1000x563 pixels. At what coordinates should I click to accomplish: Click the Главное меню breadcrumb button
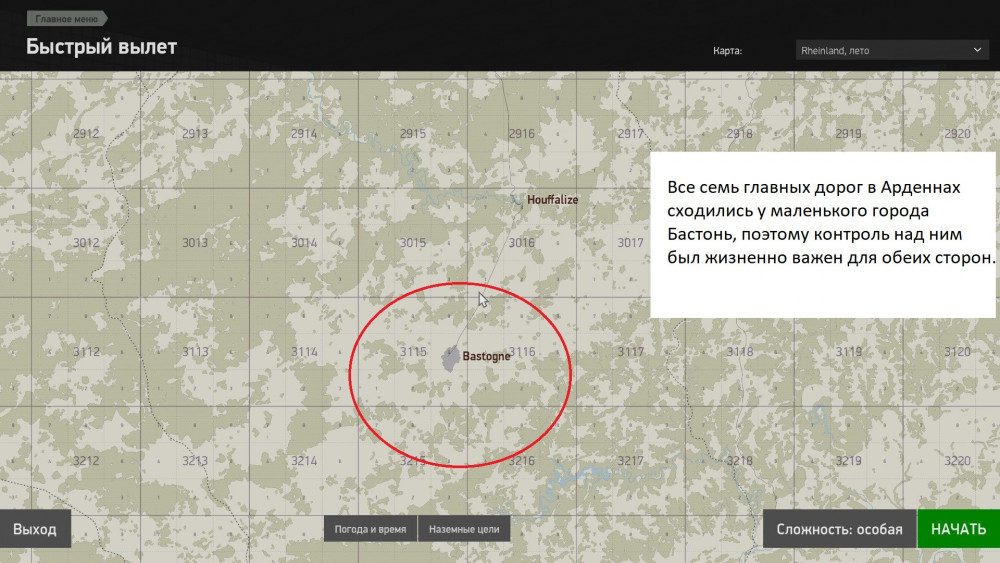tap(66, 18)
